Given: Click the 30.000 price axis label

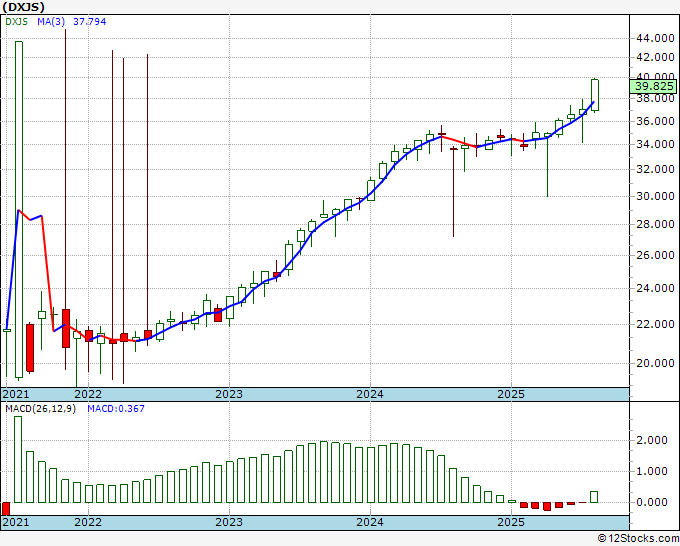Looking at the screenshot, I should pos(654,197).
